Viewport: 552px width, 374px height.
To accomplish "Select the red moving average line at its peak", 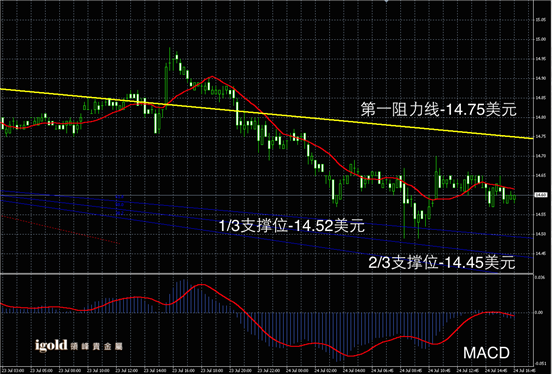I will pos(212,76).
